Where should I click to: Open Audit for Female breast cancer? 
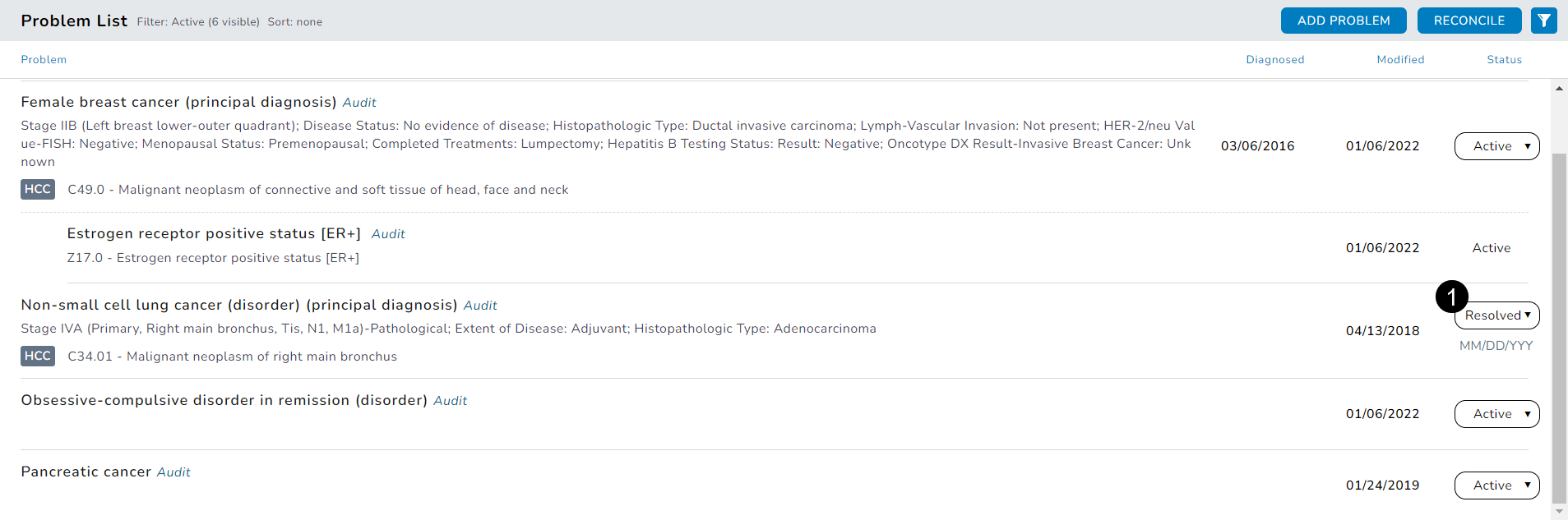click(x=359, y=103)
